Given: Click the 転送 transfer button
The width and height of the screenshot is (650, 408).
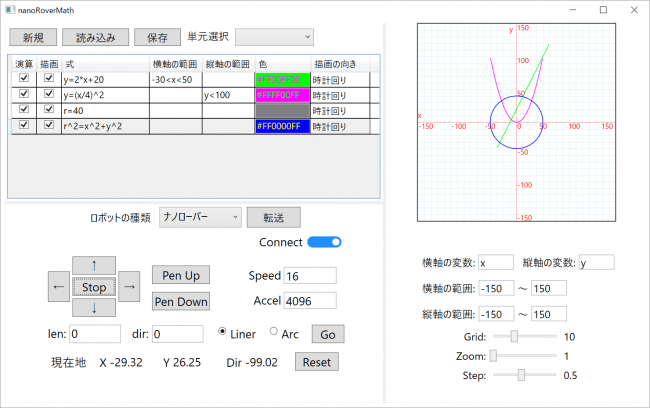Looking at the screenshot, I should pos(274,216).
